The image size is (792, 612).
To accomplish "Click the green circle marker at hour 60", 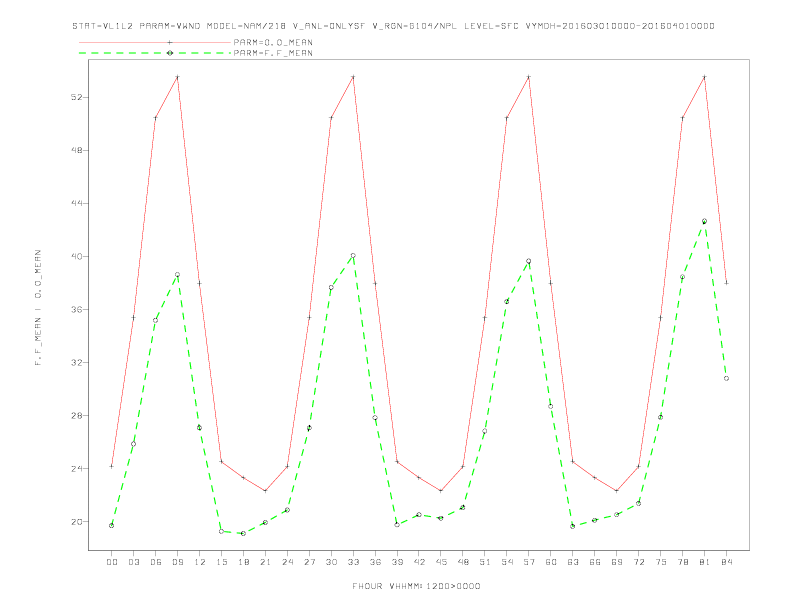I will [551, 406].
